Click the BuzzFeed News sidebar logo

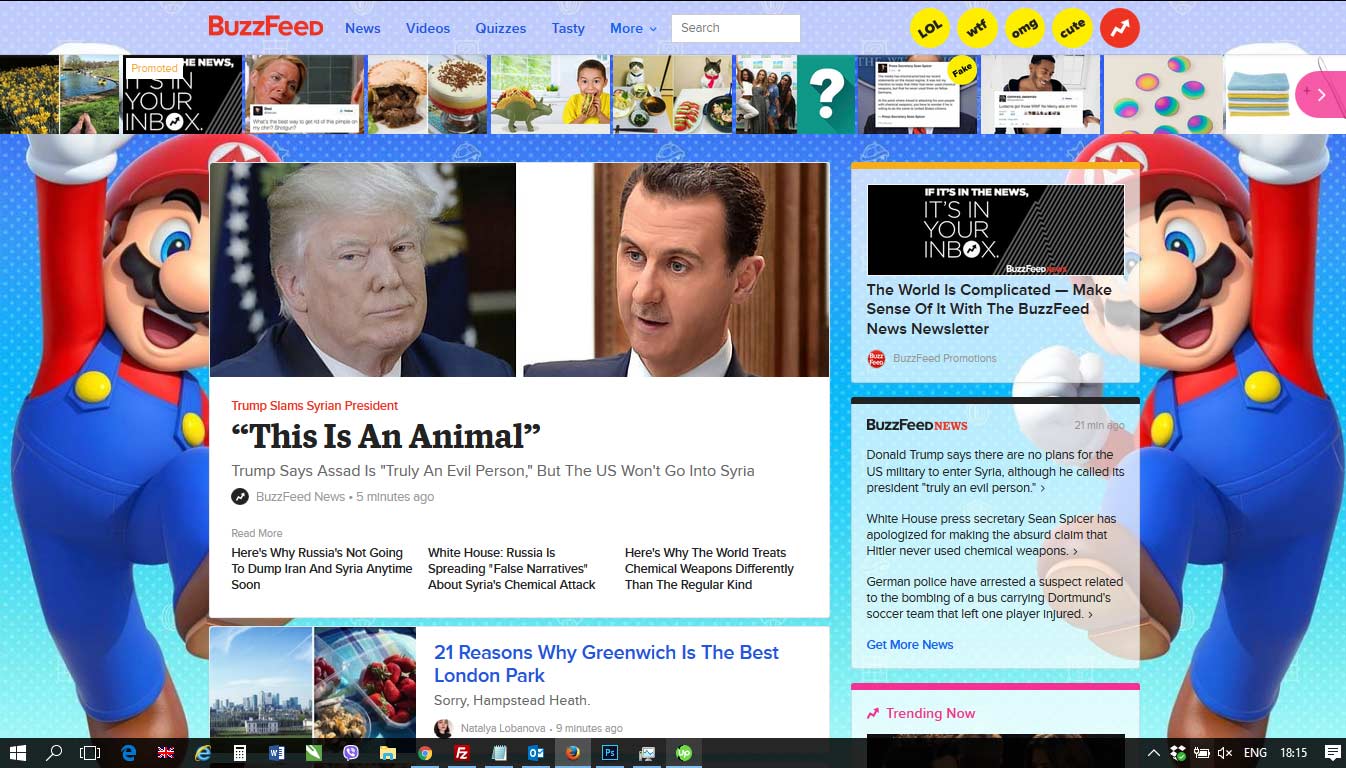tap(917, 425)
